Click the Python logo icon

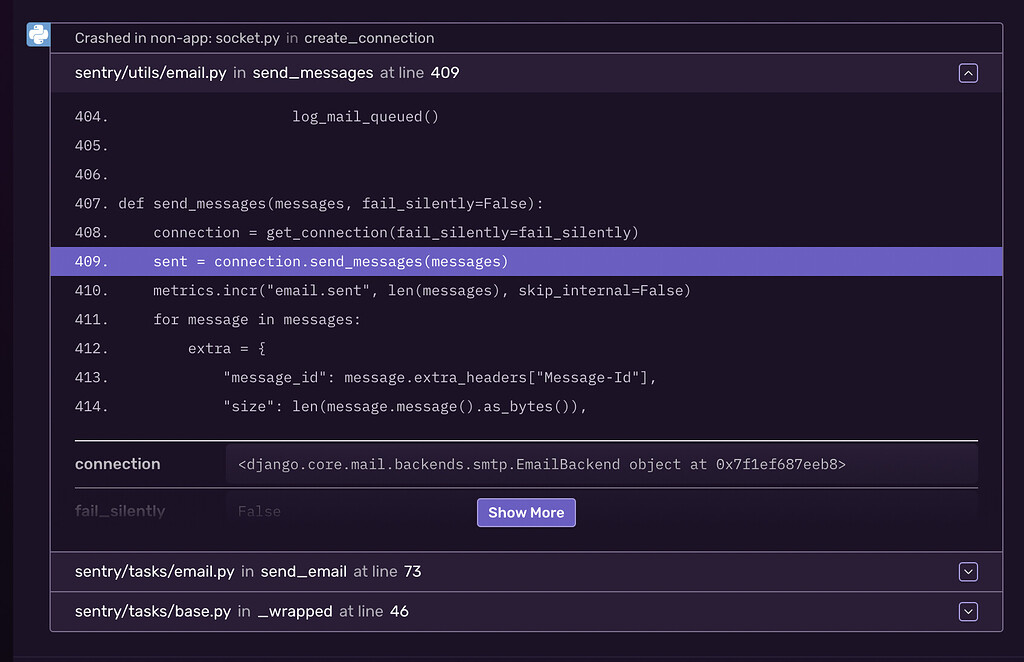point(37,34)
